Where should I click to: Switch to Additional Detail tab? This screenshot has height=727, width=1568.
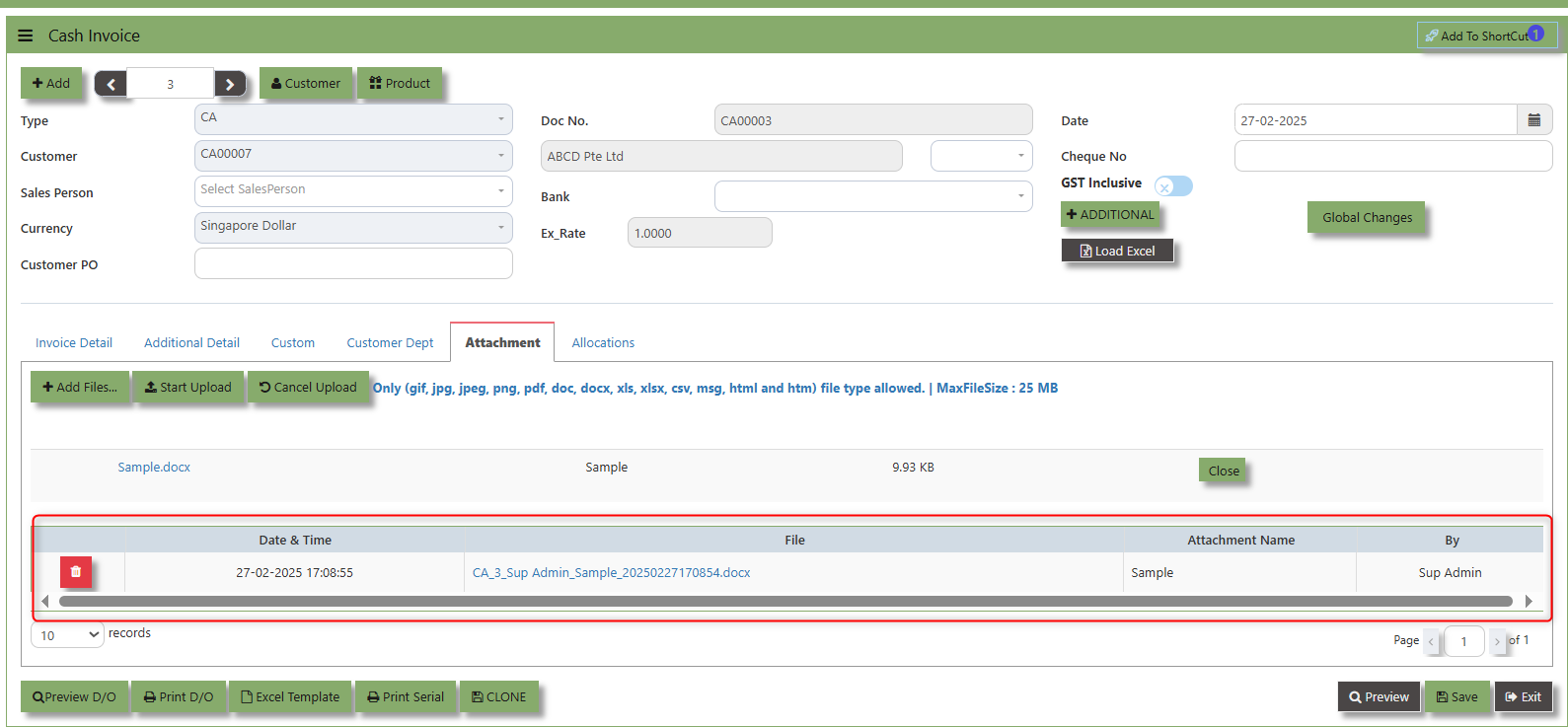[x=191, y=343]
